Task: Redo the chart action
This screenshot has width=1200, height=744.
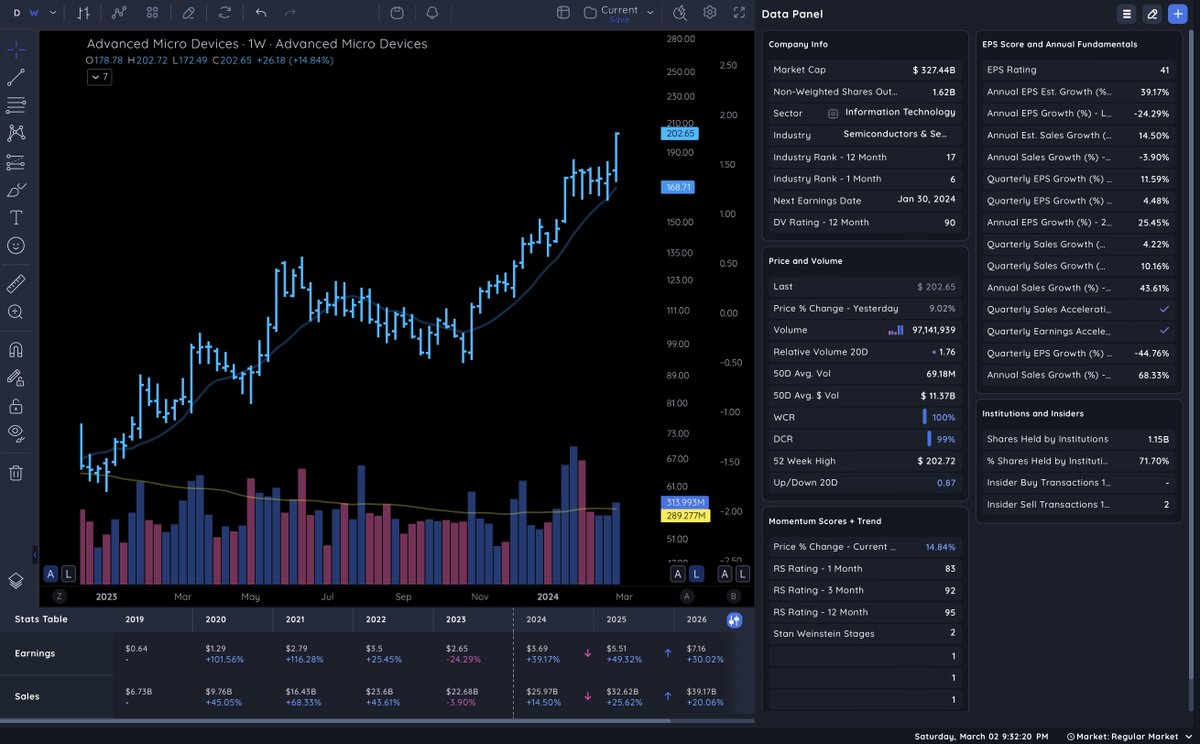Action: click(x=290, y=13)
